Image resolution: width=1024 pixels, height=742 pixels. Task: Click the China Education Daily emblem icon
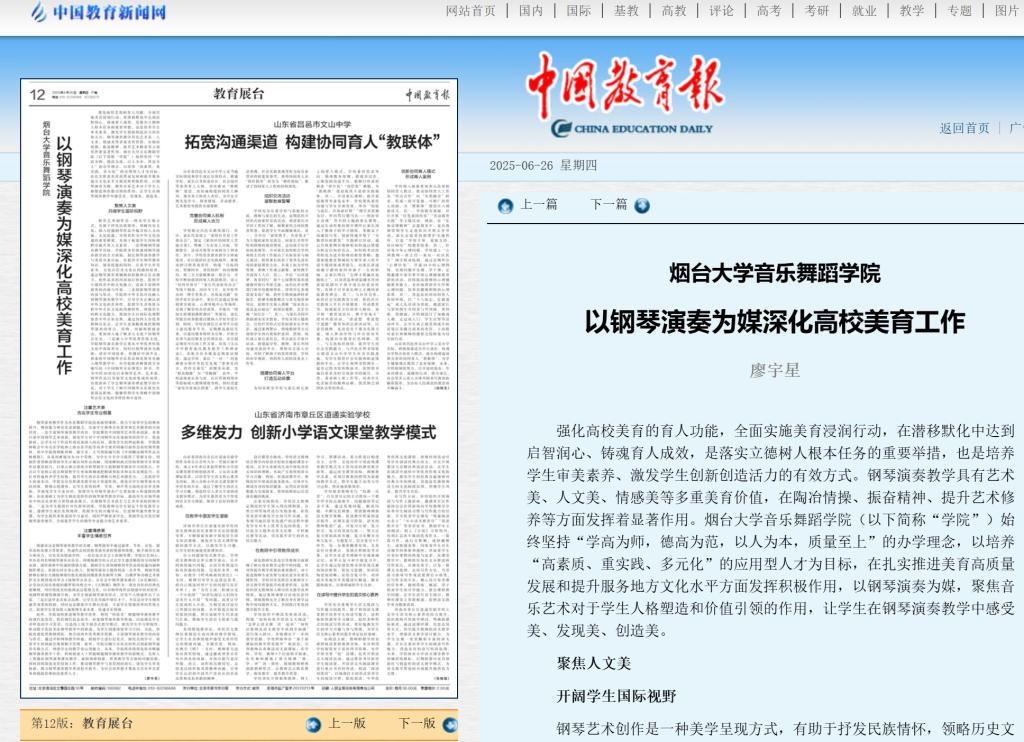pos(560,128)
